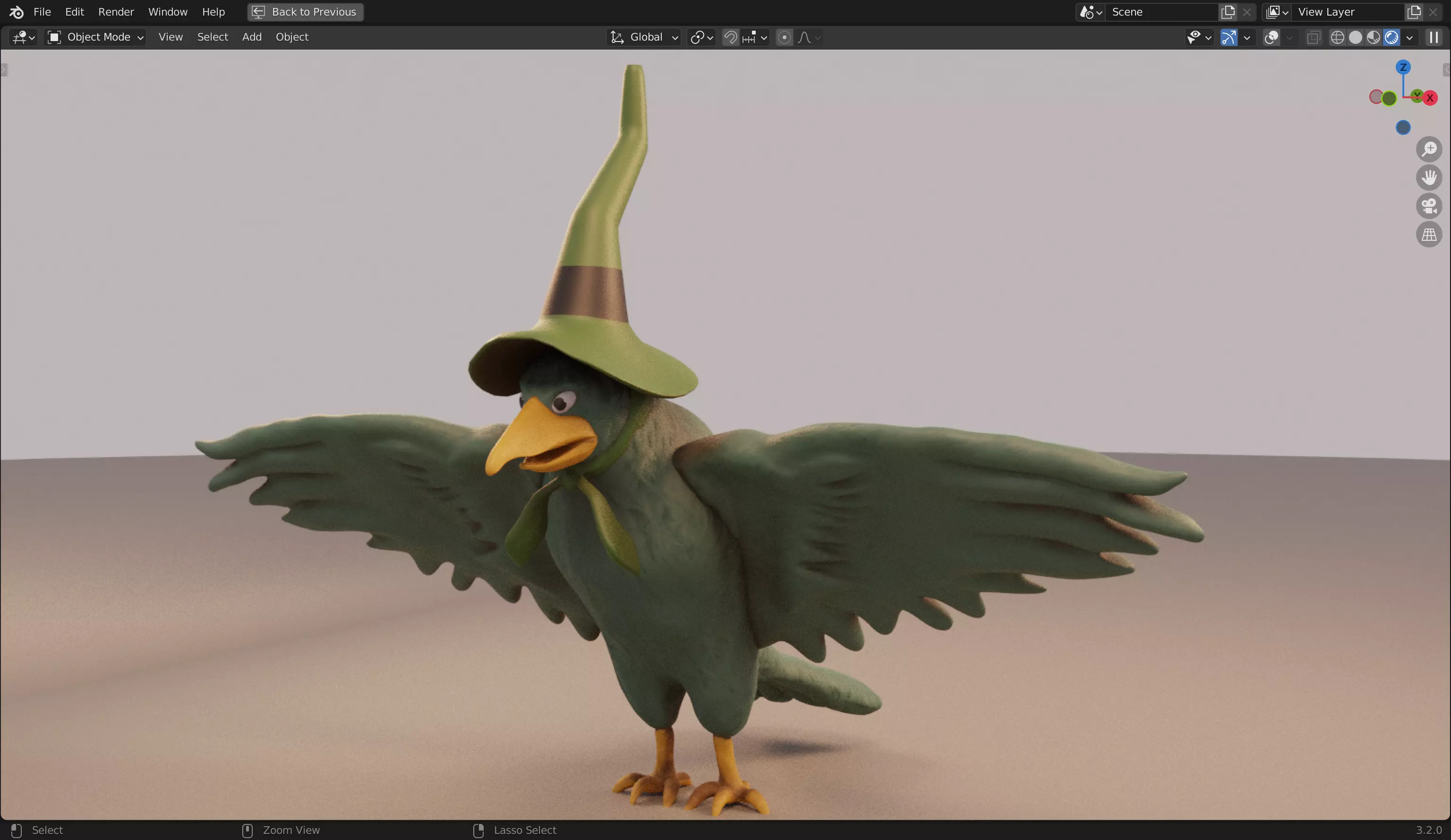Pause the viewport render preview
Viewport: 1451px width, 840px height.
[1434, 37]
